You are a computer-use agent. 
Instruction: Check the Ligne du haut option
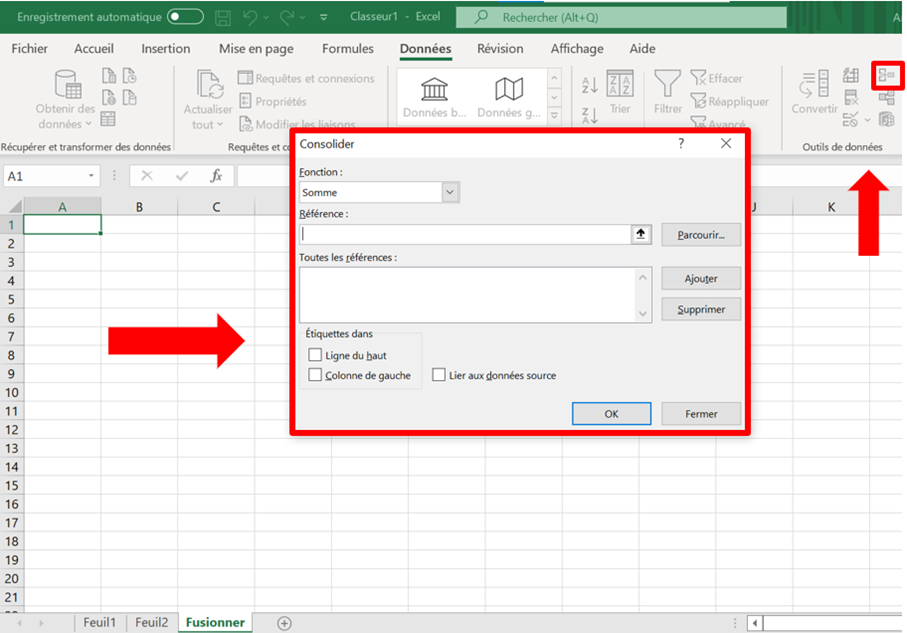click(x=313, y=356)
